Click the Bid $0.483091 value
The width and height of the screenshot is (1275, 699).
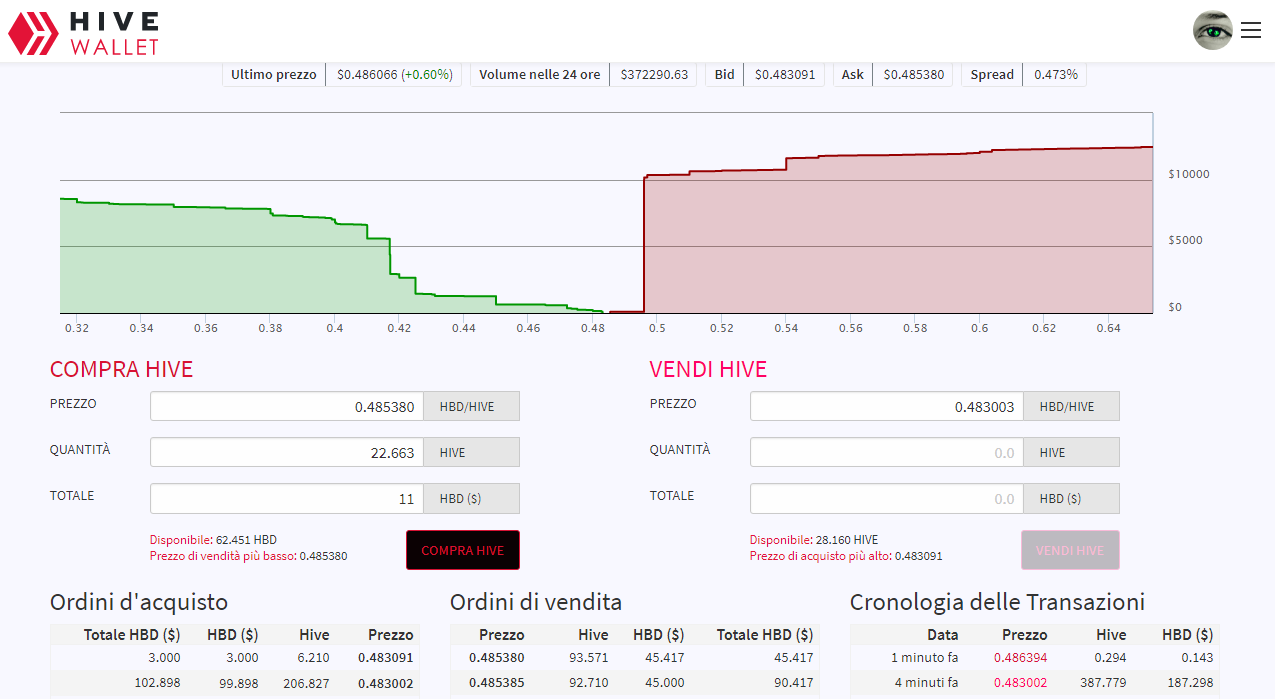tap(784, 75)
